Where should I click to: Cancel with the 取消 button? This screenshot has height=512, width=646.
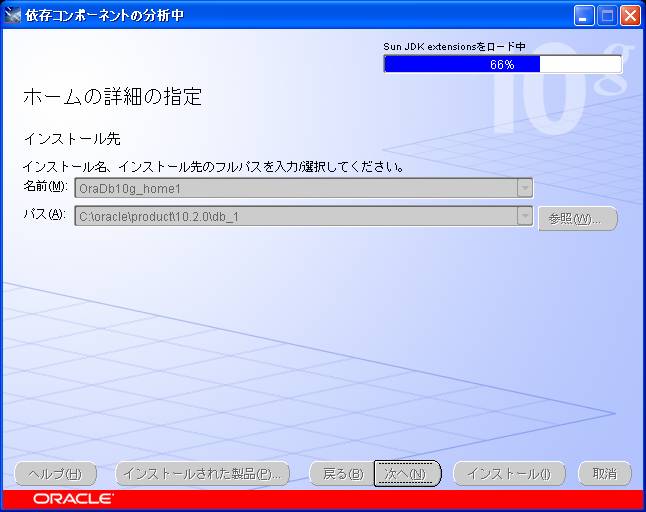point(605,474)
